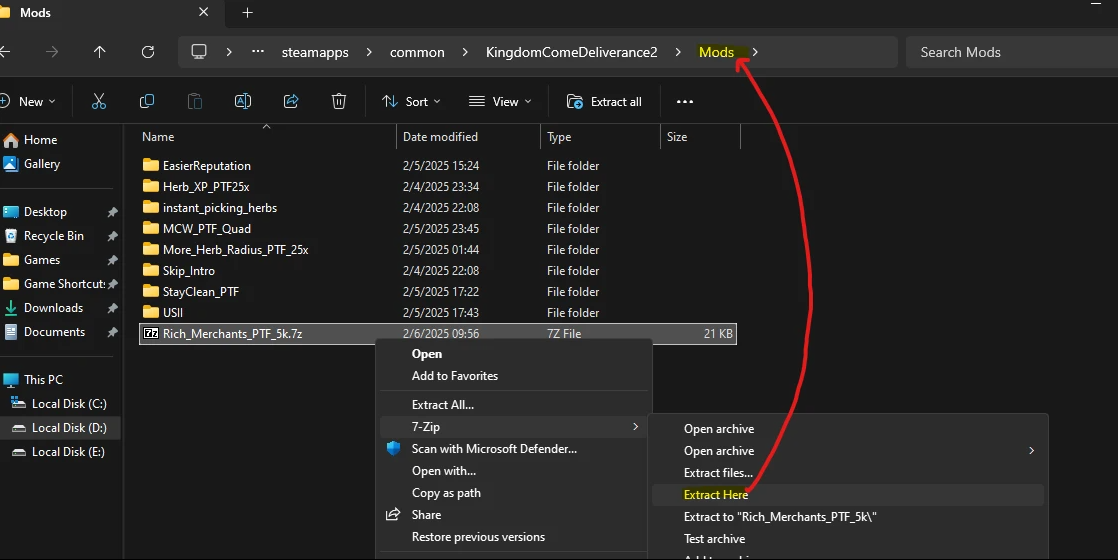Image resolution: width=1118 pixels, height=560 pixels.
Task: Select Extract Here from 7-Zip submenu
Action: (716, 495)
